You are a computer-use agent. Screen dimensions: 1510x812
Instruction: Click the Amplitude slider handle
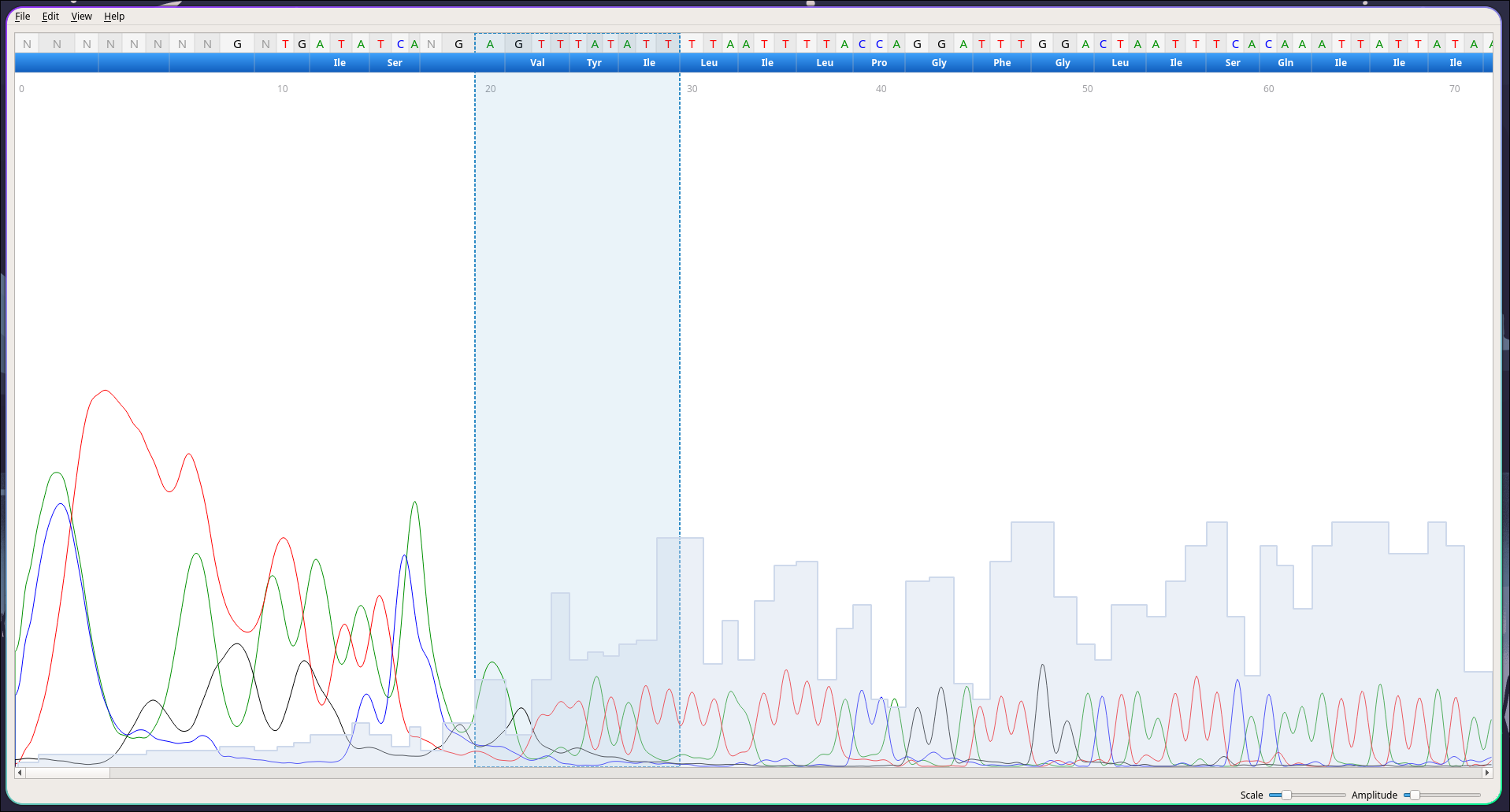(x=1415, y=795)
